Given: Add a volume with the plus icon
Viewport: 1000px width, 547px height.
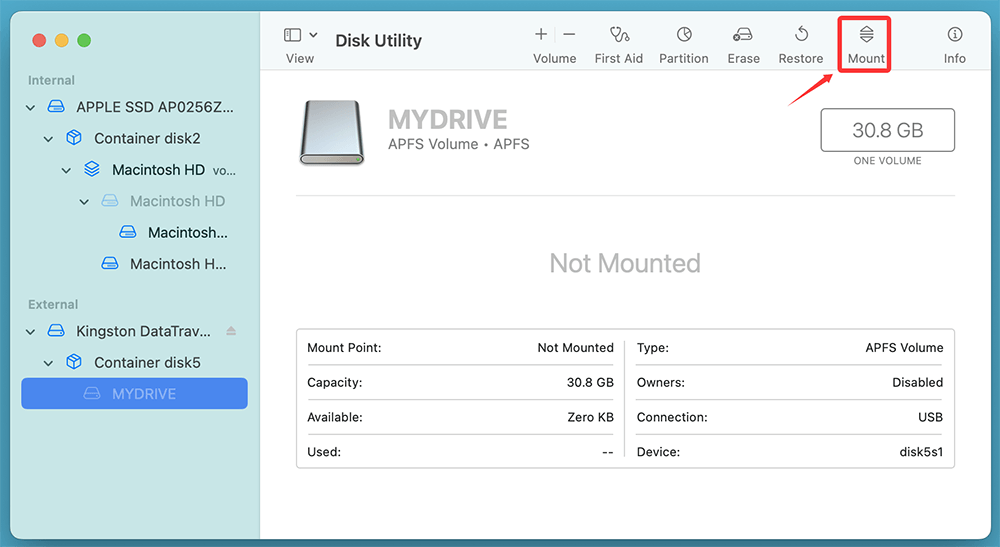Looking at the screenshot, I should point(541,34).
